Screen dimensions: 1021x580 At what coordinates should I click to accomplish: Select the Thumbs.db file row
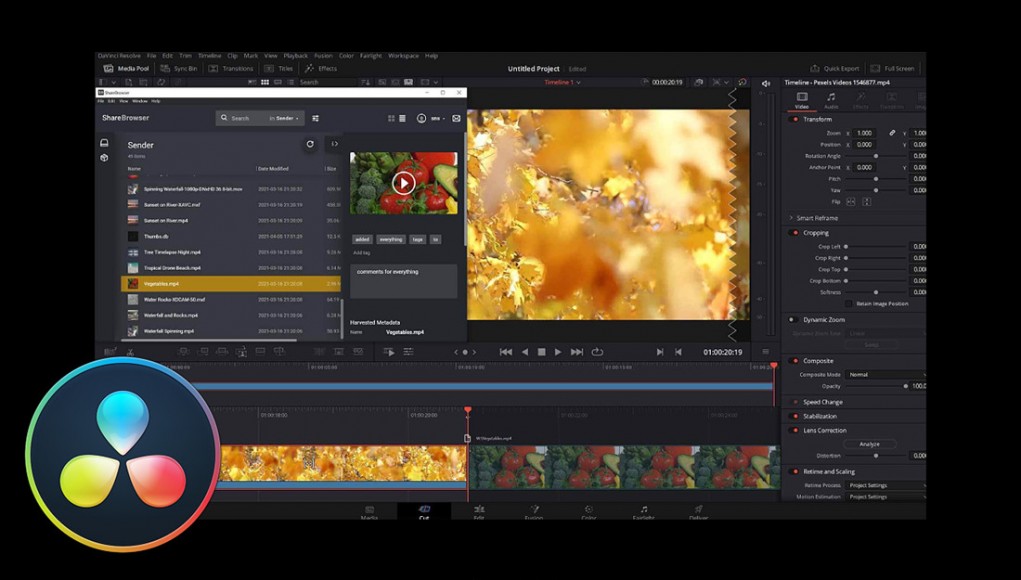[x=231, y=236]
